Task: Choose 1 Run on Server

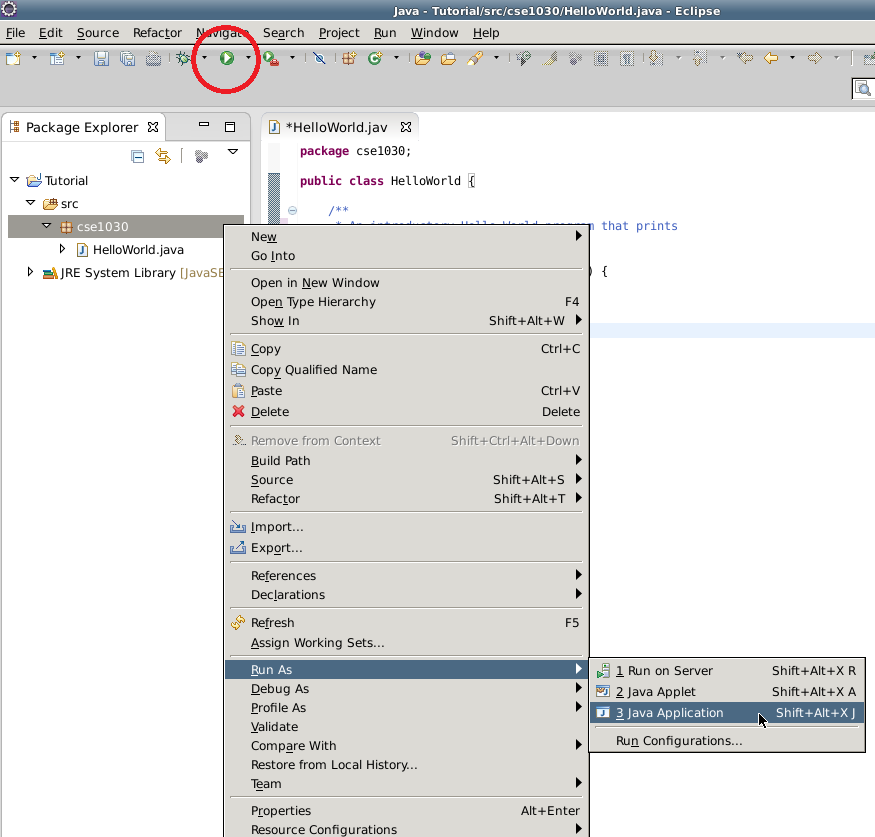Action: tap(727, 671)
